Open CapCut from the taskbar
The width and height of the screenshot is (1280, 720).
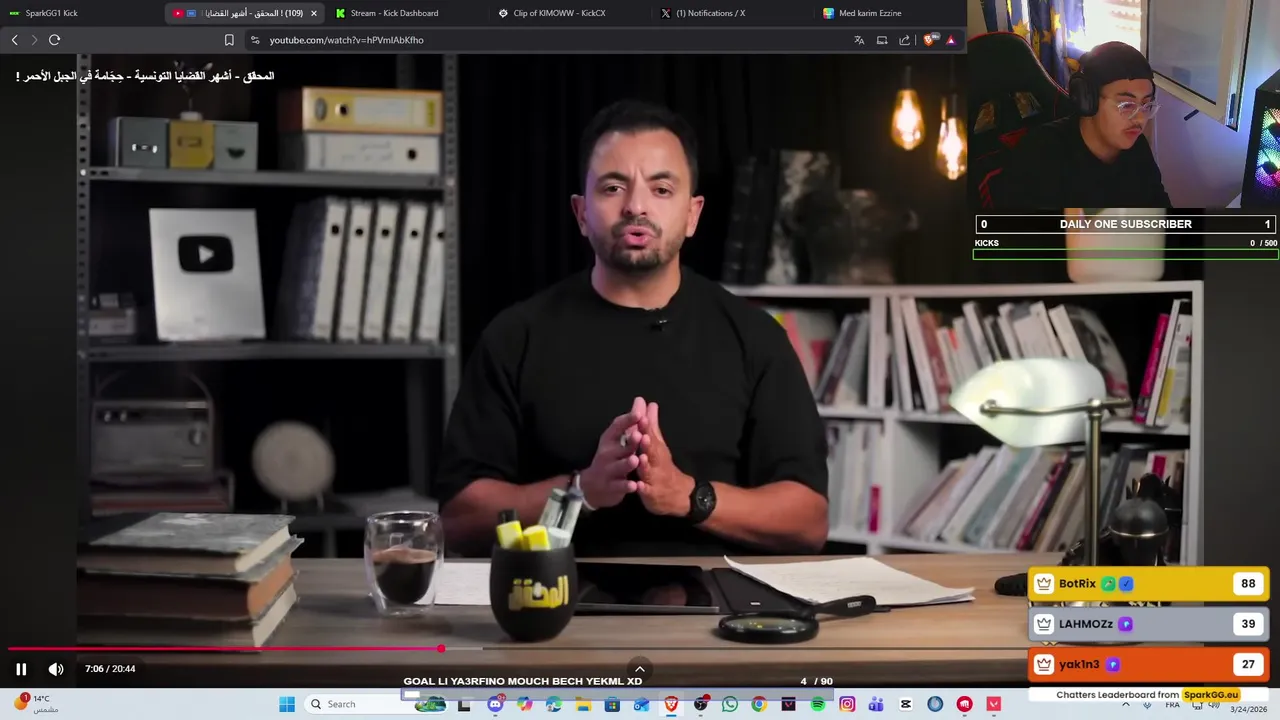pos(905,704)
